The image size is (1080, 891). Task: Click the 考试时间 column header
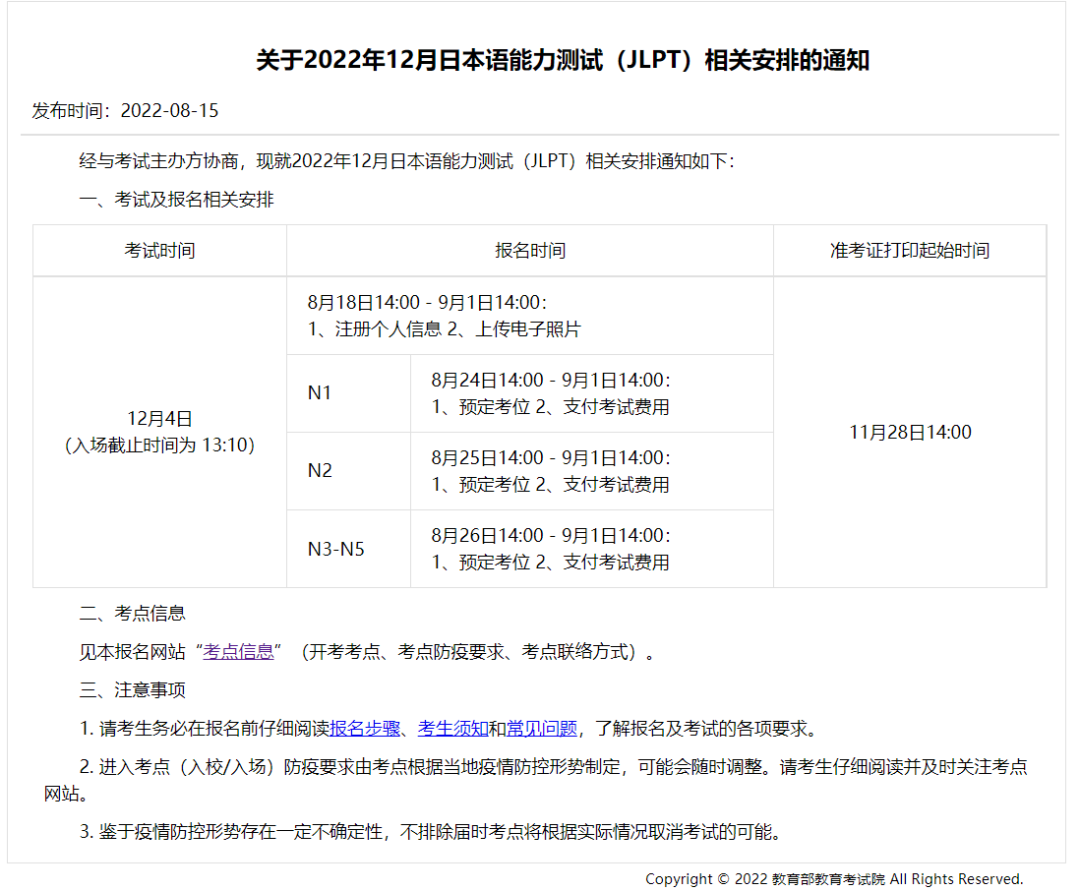[x=160, y=251]
